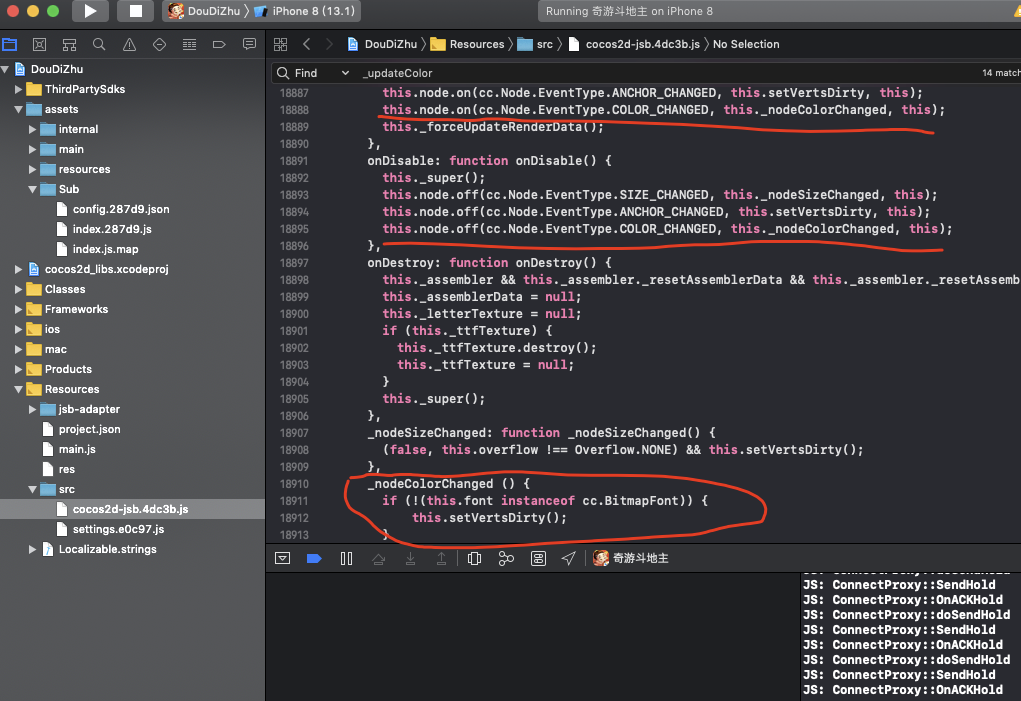Toggle breakpoints activation
Screen dimensions: 1021x701
tap(314, 558)
